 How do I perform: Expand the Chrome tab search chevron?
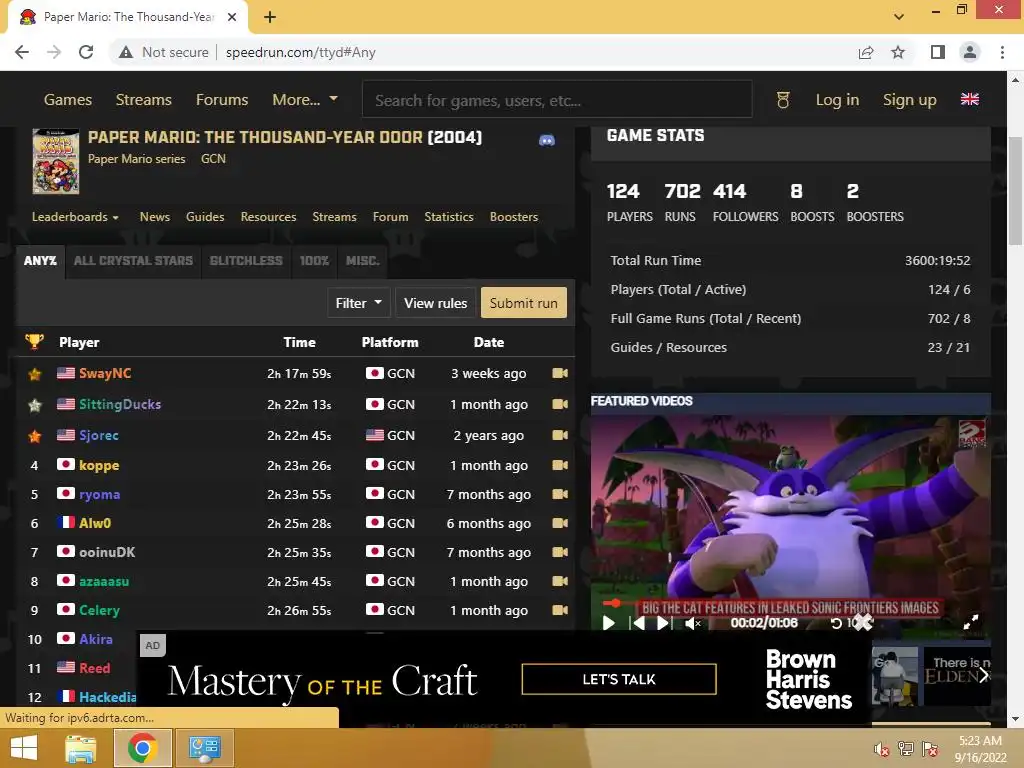pos(899,17)
